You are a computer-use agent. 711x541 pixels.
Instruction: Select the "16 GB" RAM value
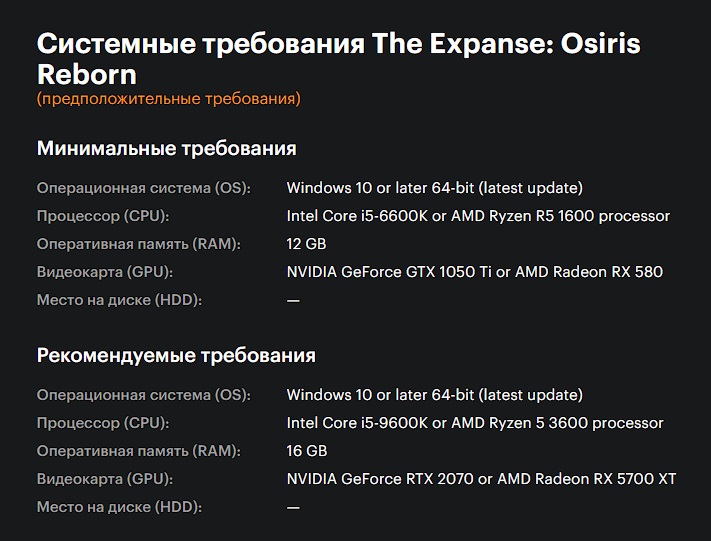(x=306, y=451)
